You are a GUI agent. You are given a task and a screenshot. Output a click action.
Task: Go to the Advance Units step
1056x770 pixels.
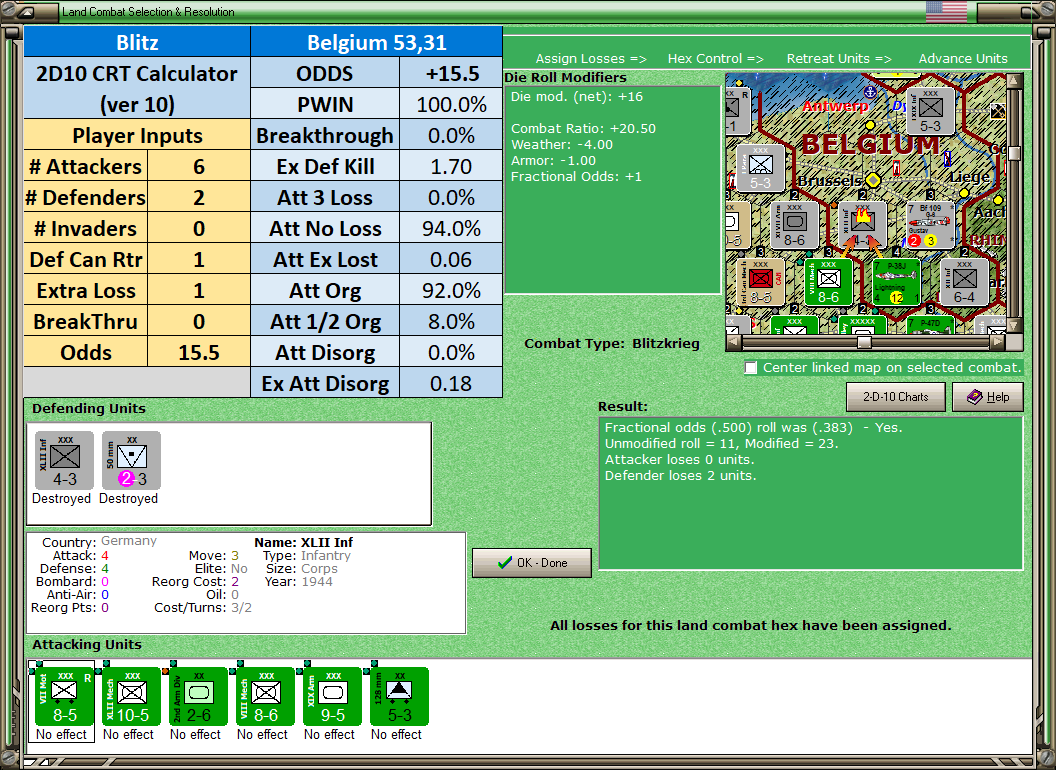click(x=963, y=59)
